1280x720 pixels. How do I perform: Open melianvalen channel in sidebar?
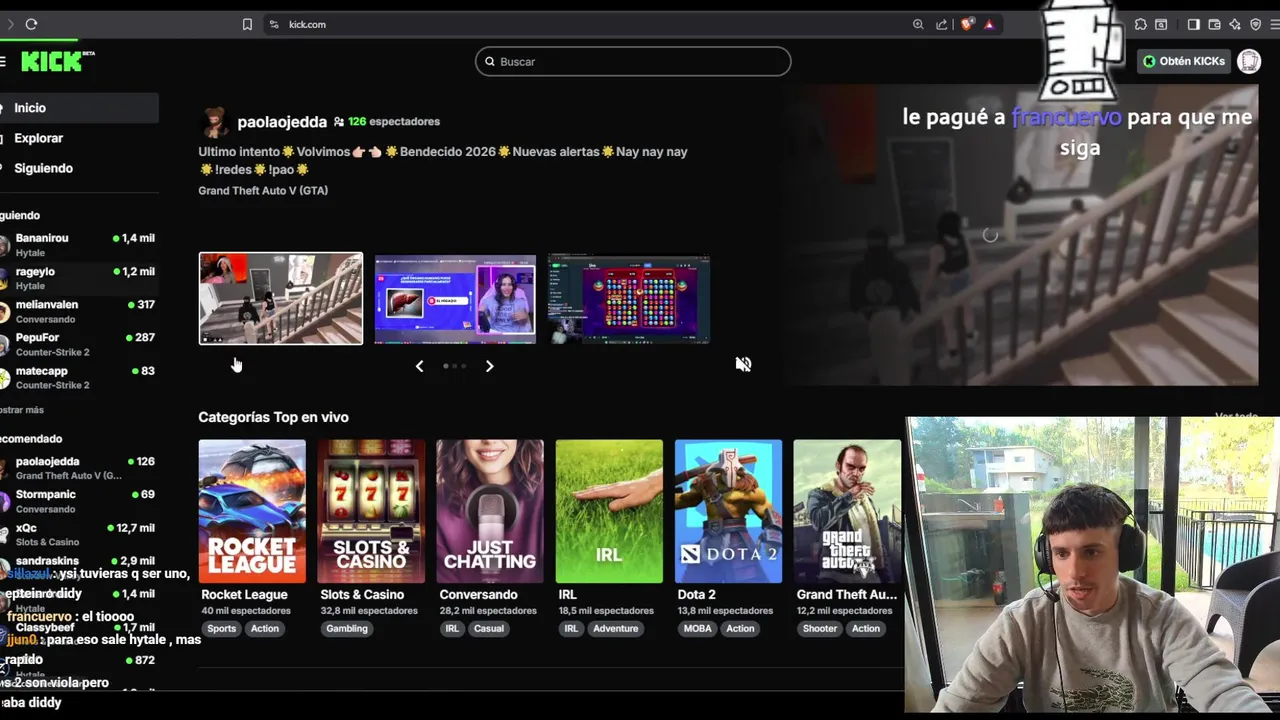[79, 311]
